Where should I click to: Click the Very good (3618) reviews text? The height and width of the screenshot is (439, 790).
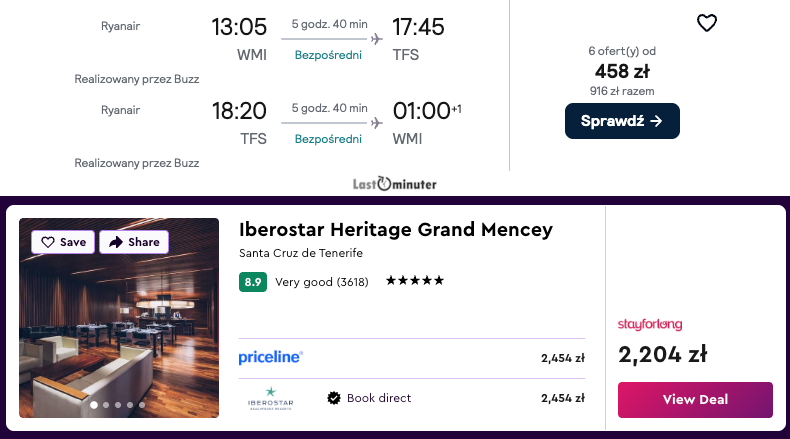point(322,282)
